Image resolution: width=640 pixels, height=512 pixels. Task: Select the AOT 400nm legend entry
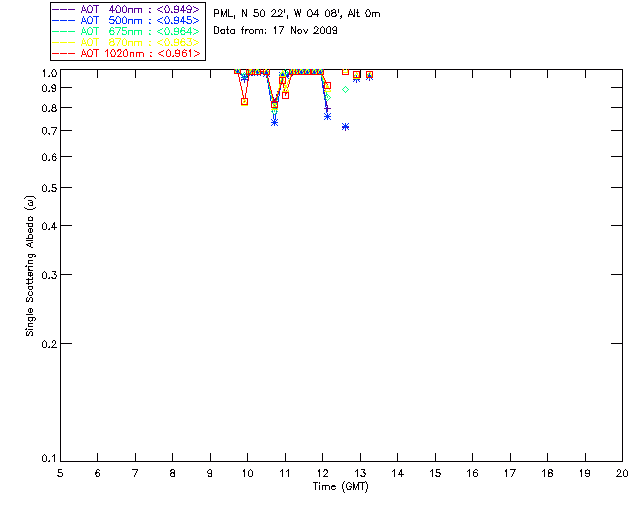click(x=126, y=9)
